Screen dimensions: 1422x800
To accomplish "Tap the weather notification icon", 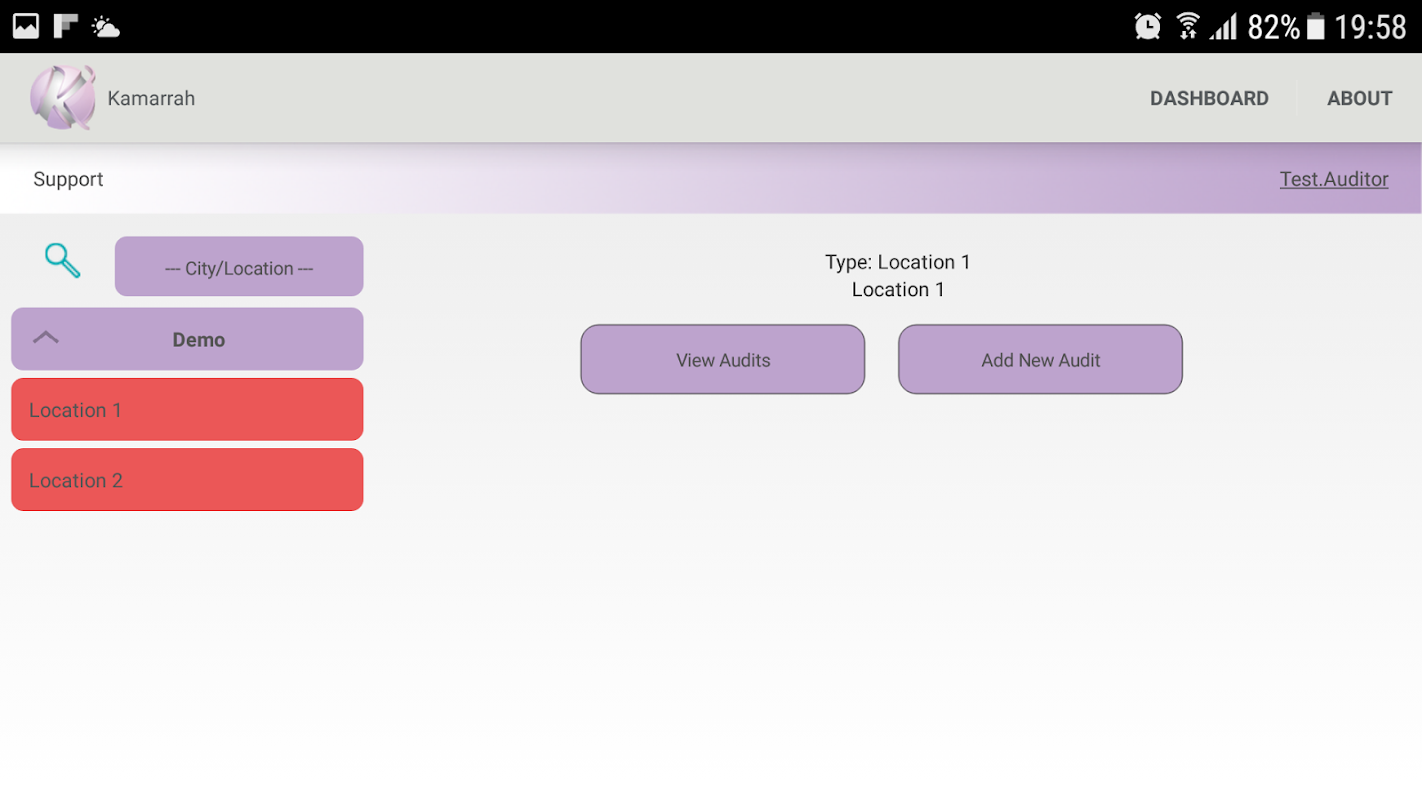I will click(x=105, y=27).
